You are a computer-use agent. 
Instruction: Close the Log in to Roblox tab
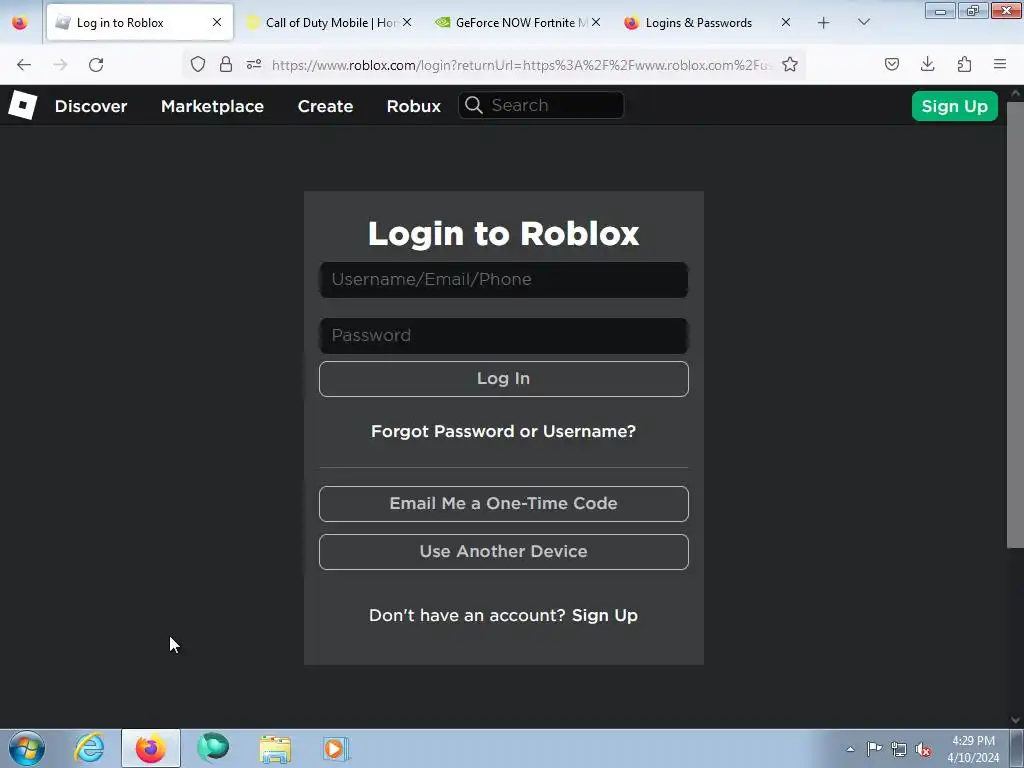[217, 22]
